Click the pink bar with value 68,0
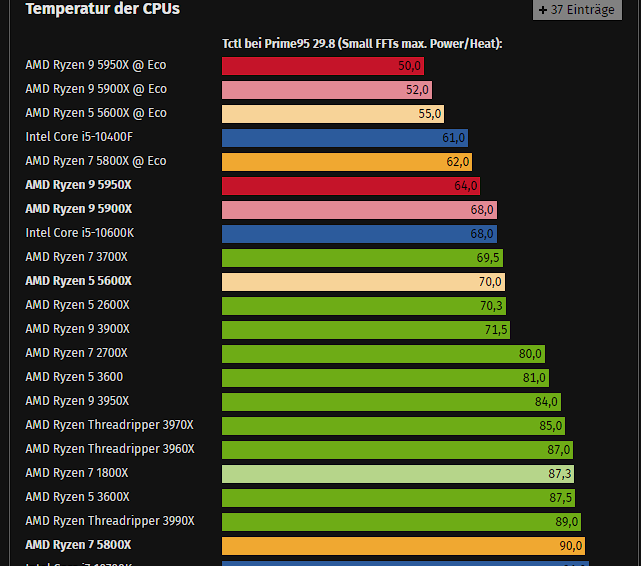The width and height of the screenshot is (641, 566). 359,210
